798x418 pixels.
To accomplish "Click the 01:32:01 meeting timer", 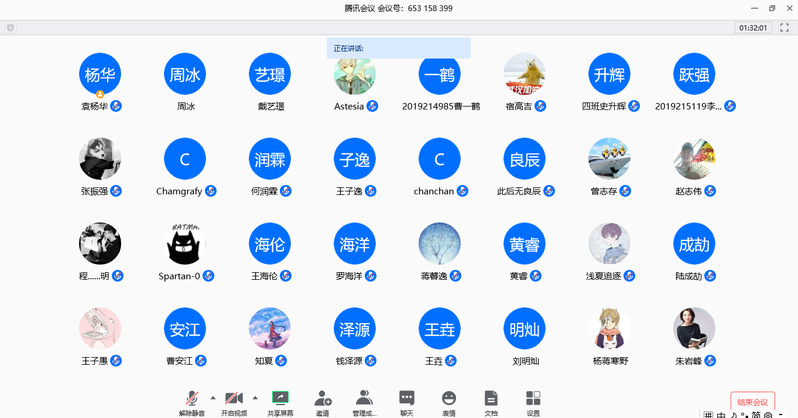I will 753,27.
